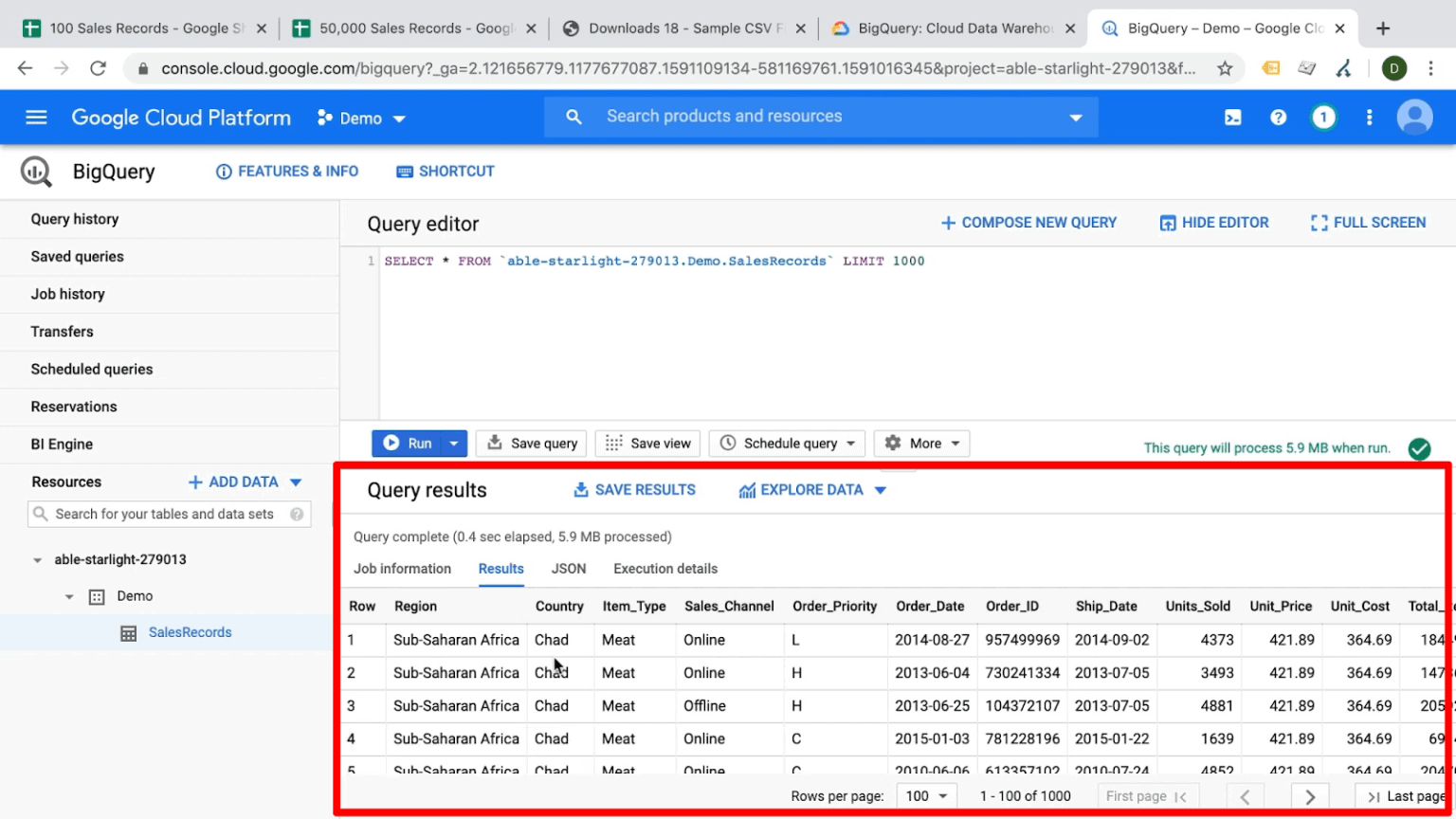This screenshot has width=1456, height=819.
Task: Click the SalesRecords table icon in Resources
Action: coord(128,632)
